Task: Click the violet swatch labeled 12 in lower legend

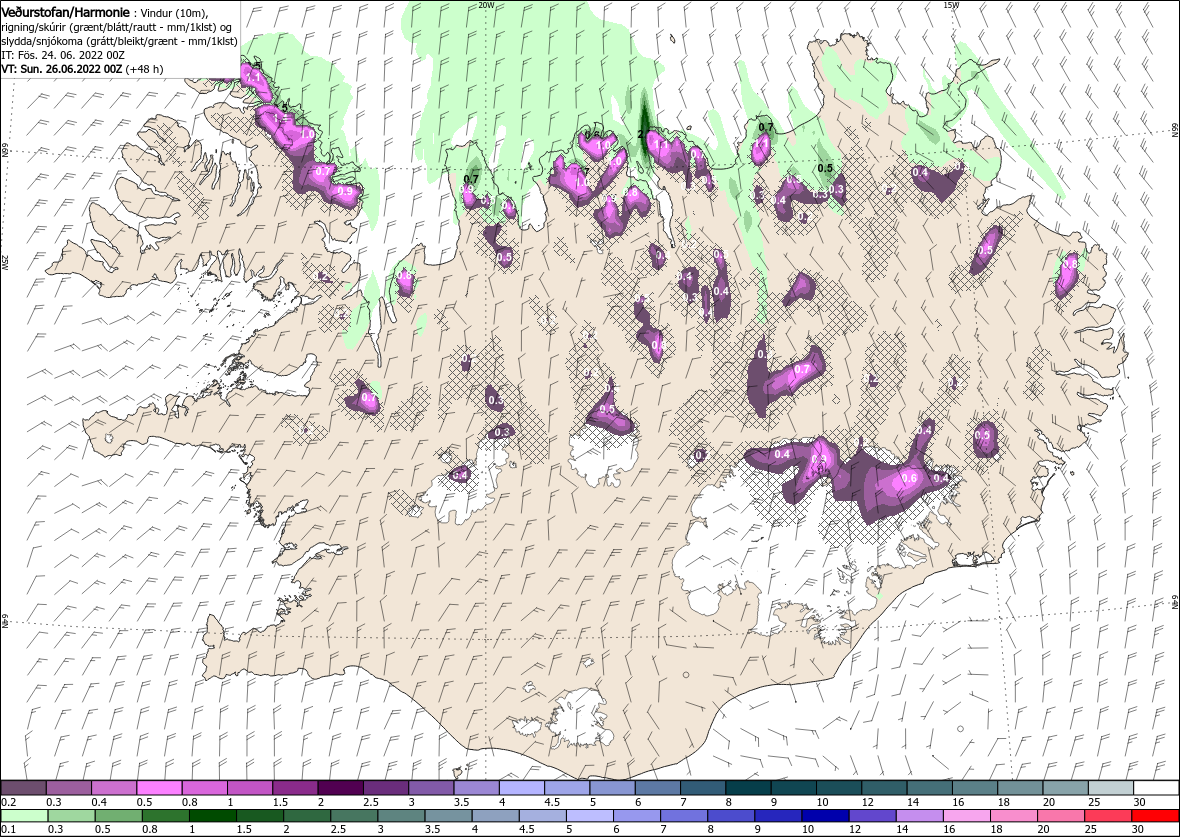Action: coord(871,816)
